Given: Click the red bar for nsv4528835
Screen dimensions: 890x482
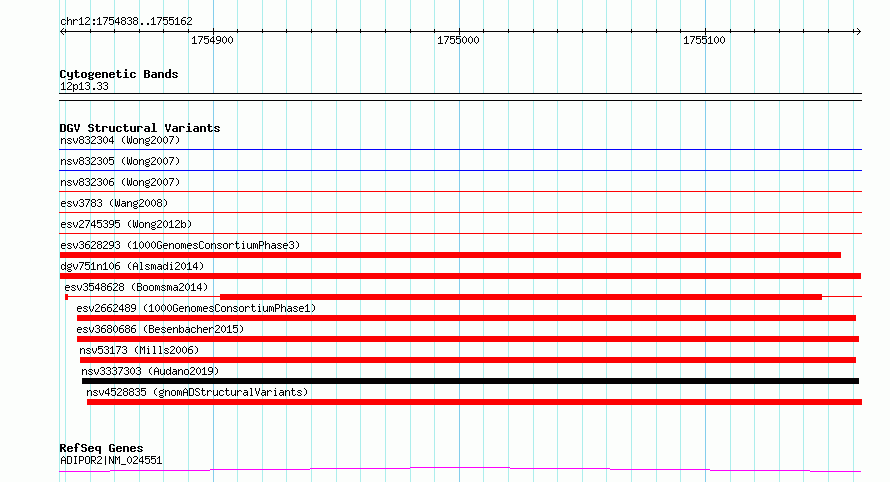Looking at the screenshot, I should coord(474,402).
